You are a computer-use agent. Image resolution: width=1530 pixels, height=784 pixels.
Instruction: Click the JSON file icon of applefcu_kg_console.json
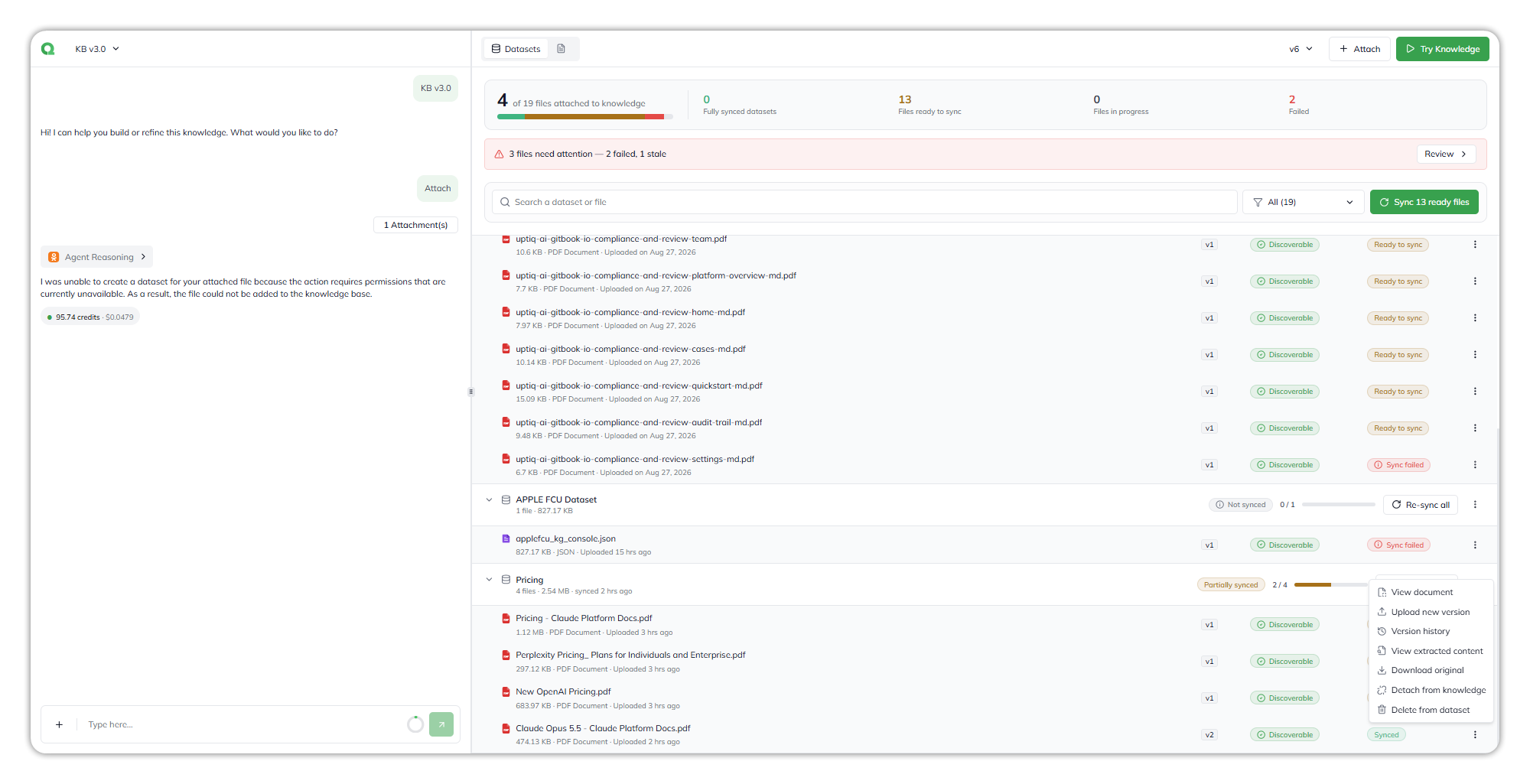[506, 539]
